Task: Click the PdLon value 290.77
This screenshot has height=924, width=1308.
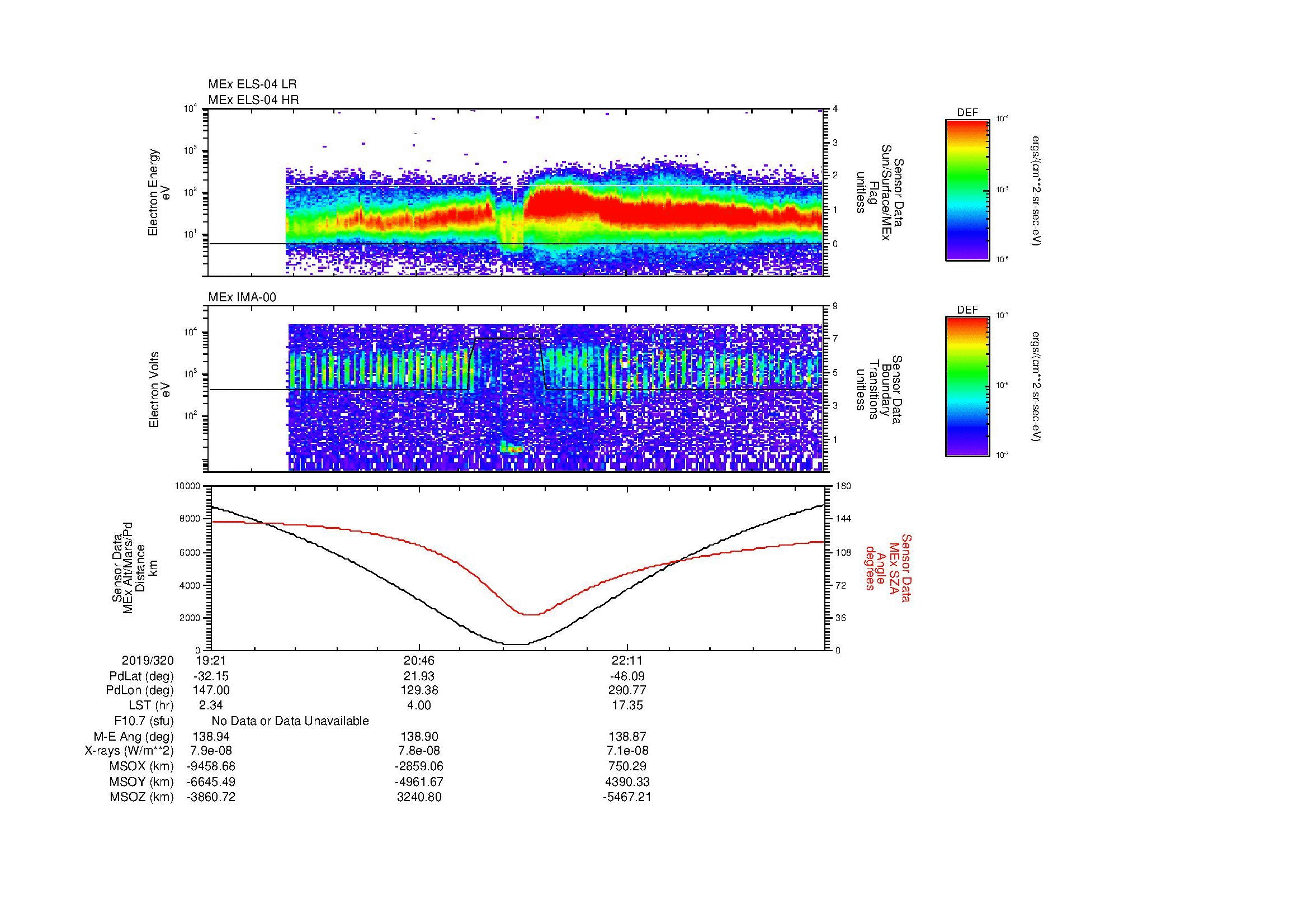Action: coord(627,690)
